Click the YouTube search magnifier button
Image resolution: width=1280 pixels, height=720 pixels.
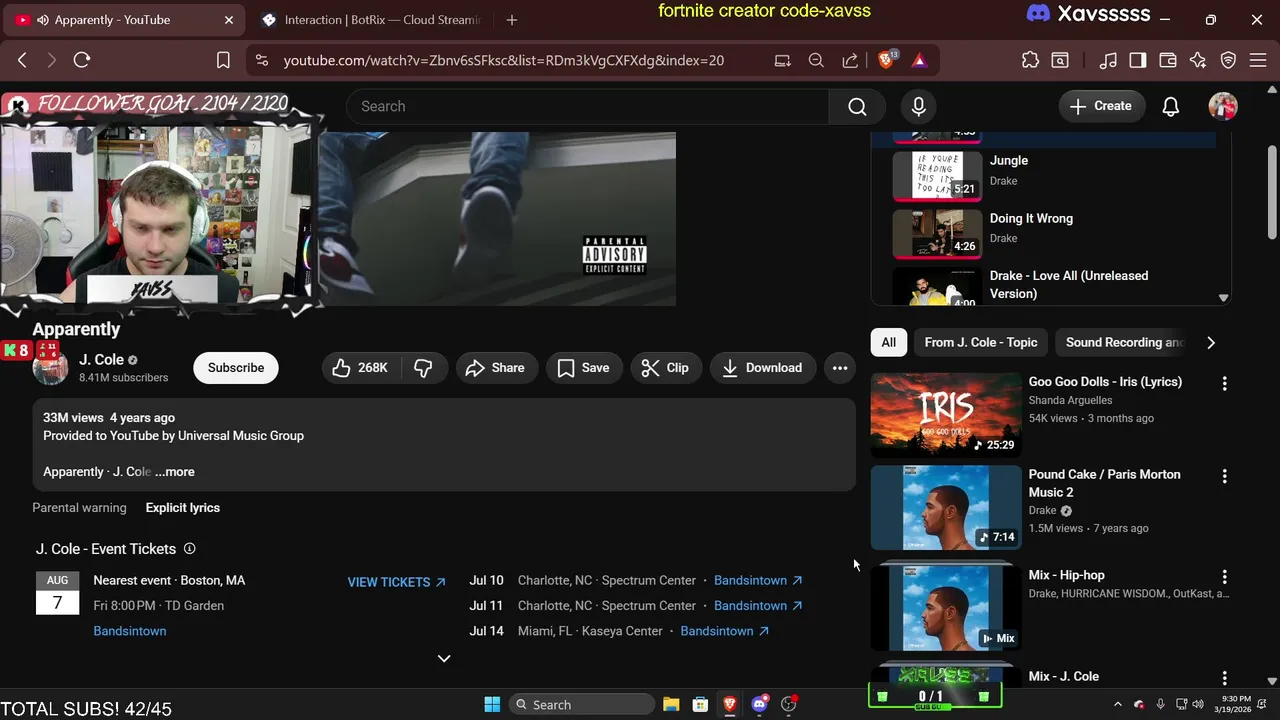857,106
